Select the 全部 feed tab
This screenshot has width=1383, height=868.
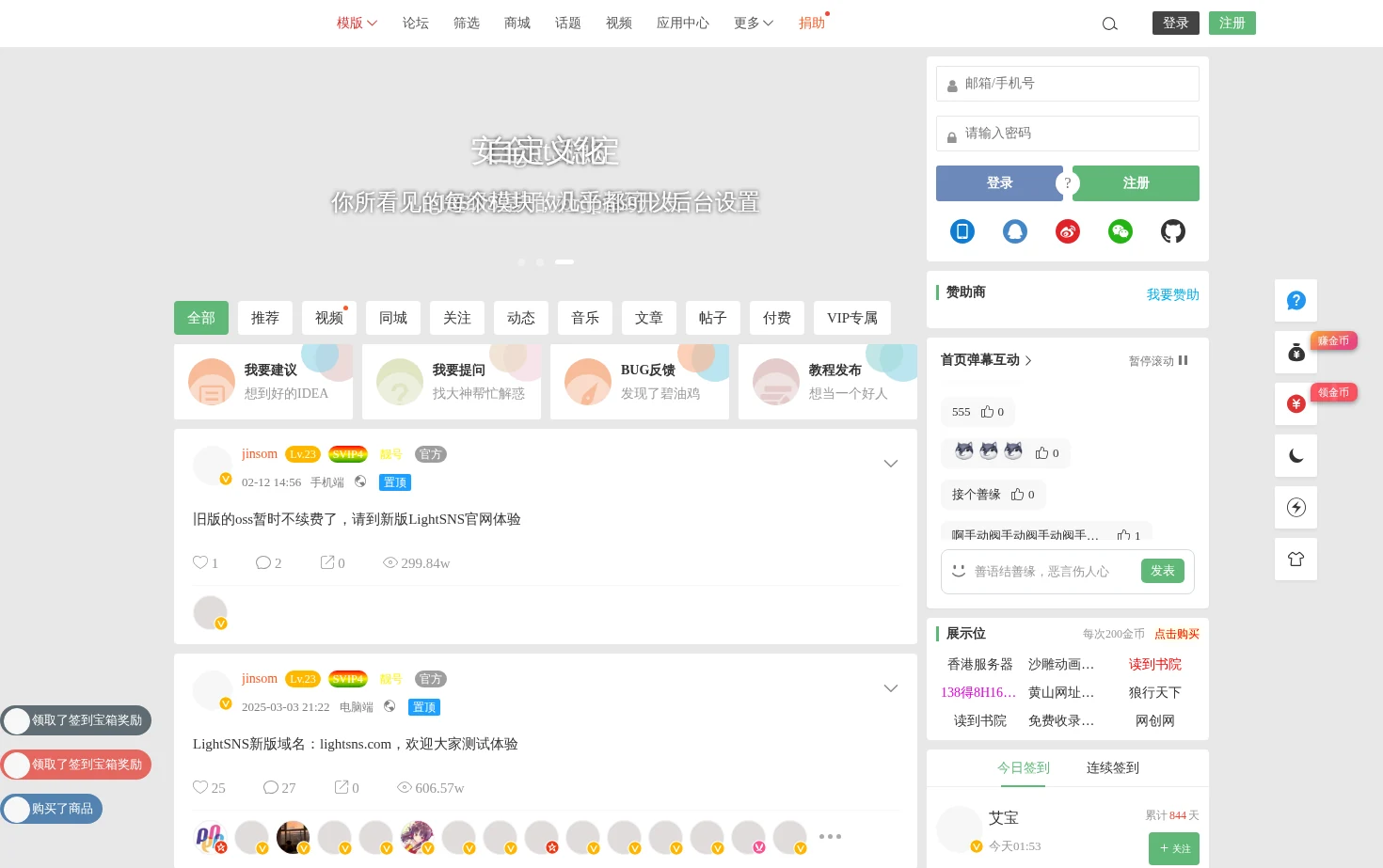click(x=201, y=318)
